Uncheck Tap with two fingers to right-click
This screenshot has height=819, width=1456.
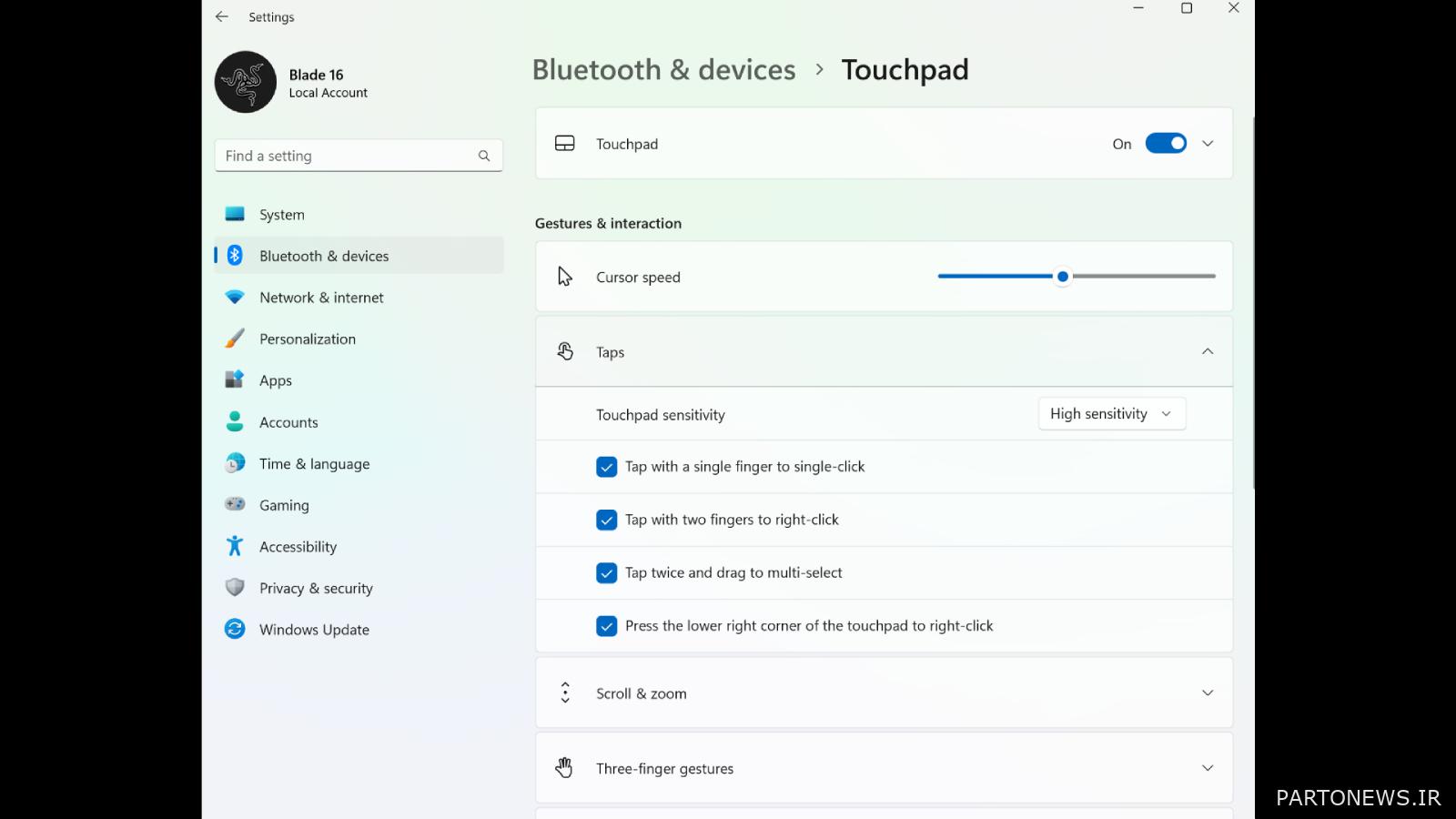[x=607, y=520]
